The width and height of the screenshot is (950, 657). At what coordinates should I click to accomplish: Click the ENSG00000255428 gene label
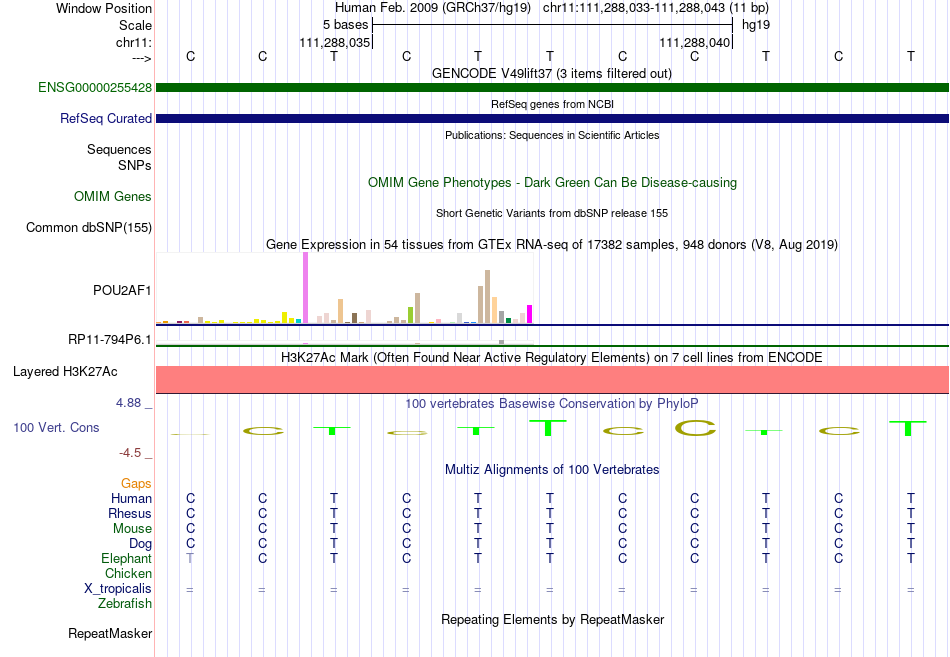tap(95, 87)
